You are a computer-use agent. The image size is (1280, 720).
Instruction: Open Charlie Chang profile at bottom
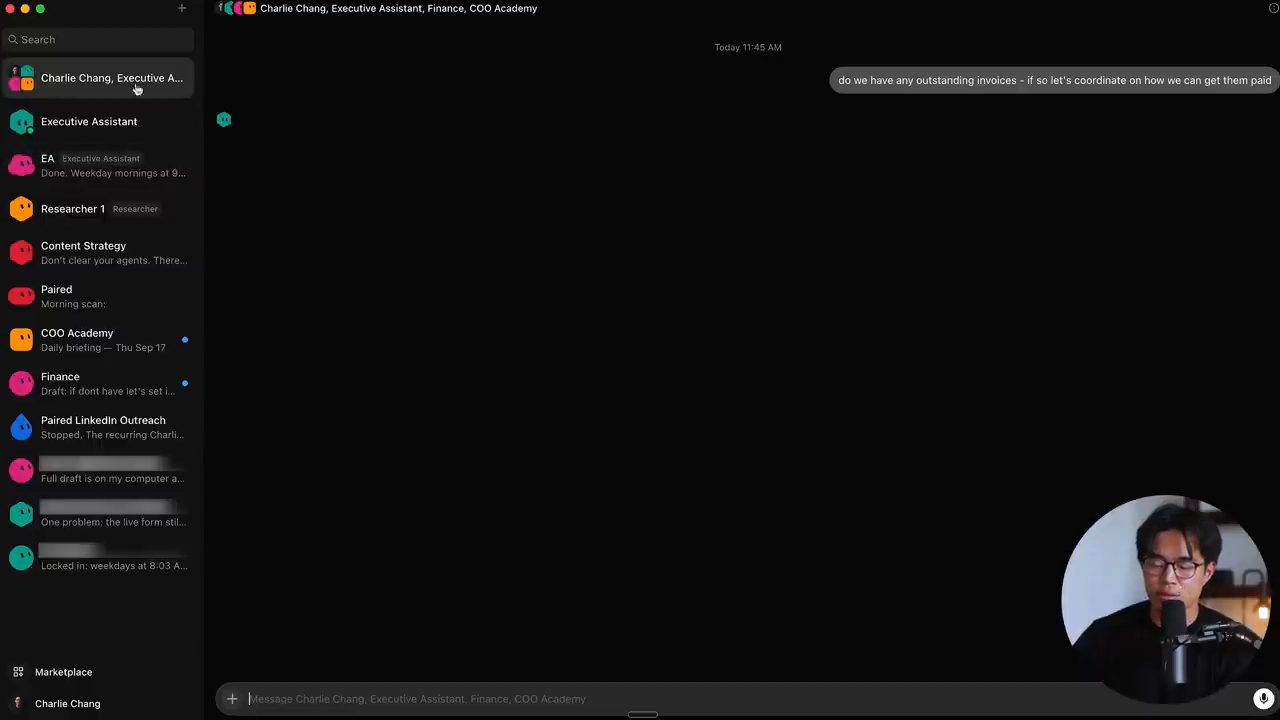pyautogui.click(x=67, y=704)
